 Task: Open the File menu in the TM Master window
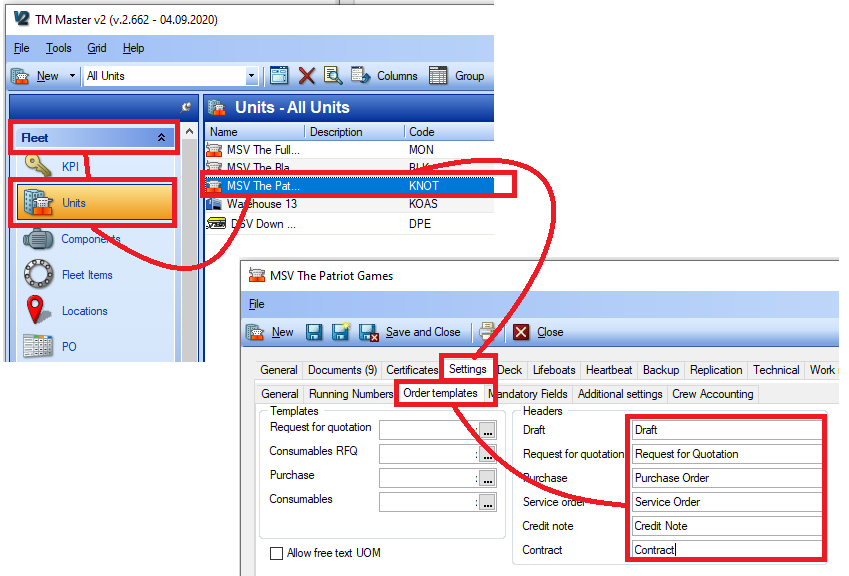pos(22,48)
